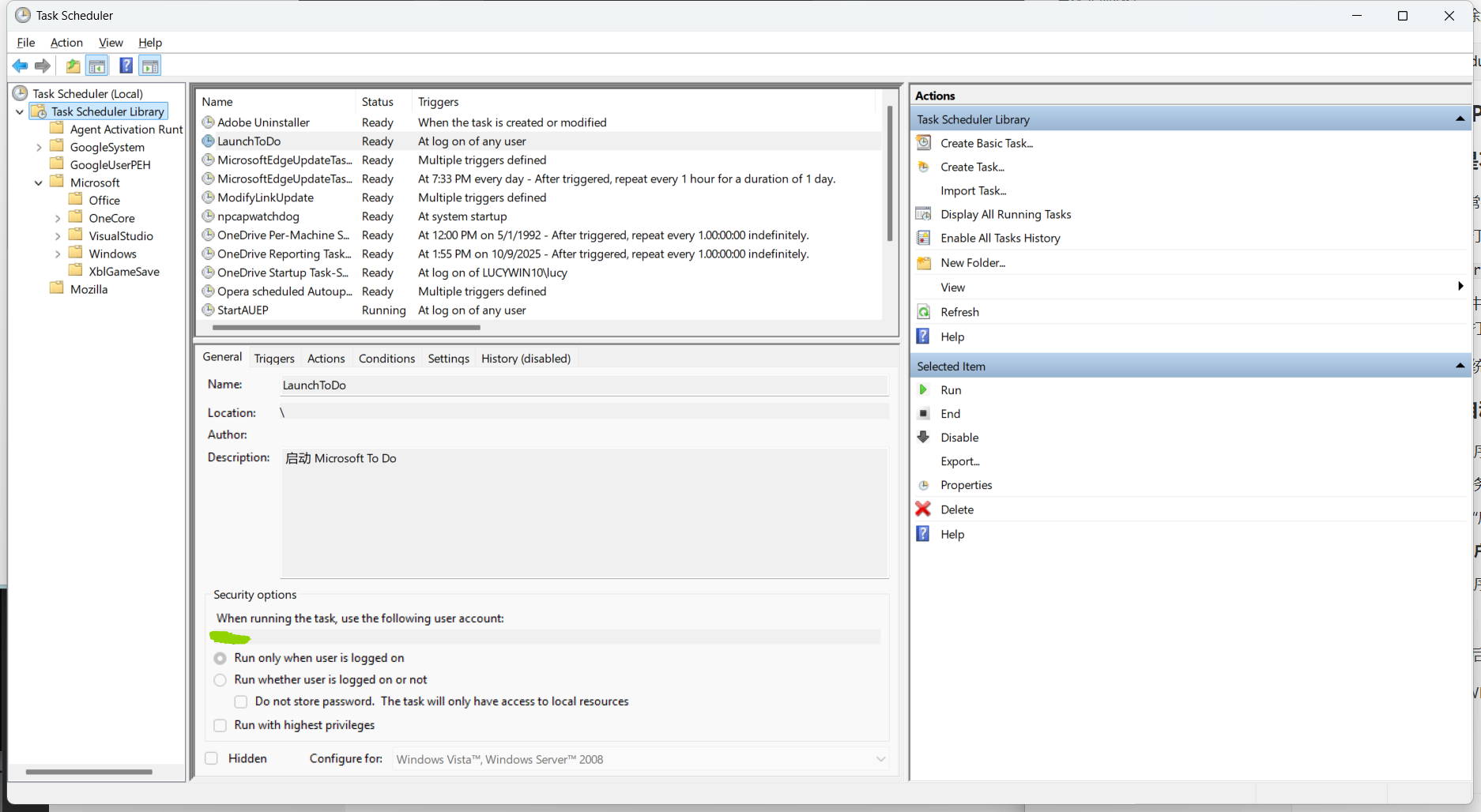The height and width of the screenshot is (812, 1481).
Task: Click Import Task in Actions pane
Action: coord(973,190)
